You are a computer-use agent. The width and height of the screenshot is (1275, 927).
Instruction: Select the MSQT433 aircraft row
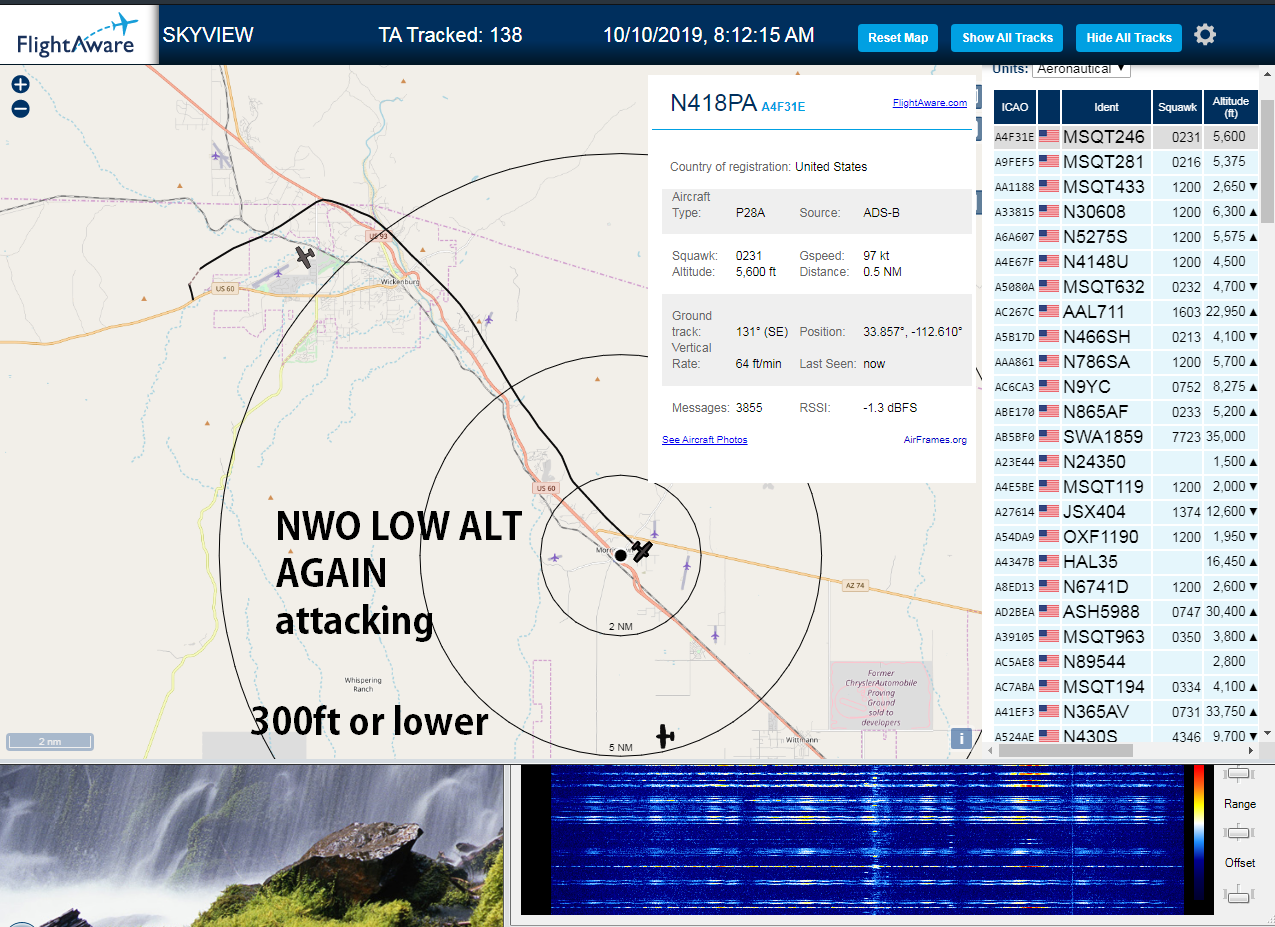click(1126, 186)
